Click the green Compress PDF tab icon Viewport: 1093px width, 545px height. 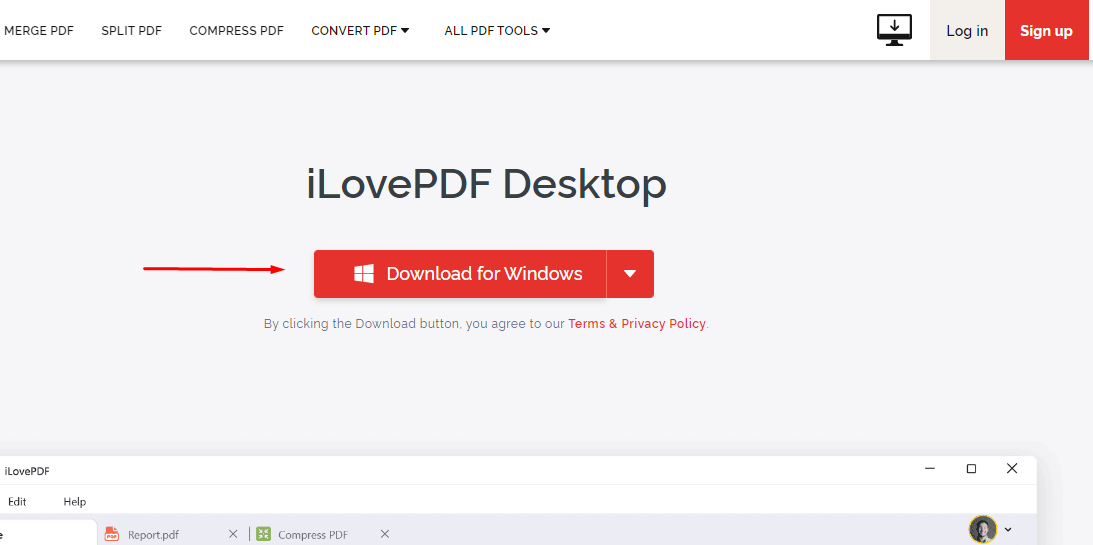point(263,534)
